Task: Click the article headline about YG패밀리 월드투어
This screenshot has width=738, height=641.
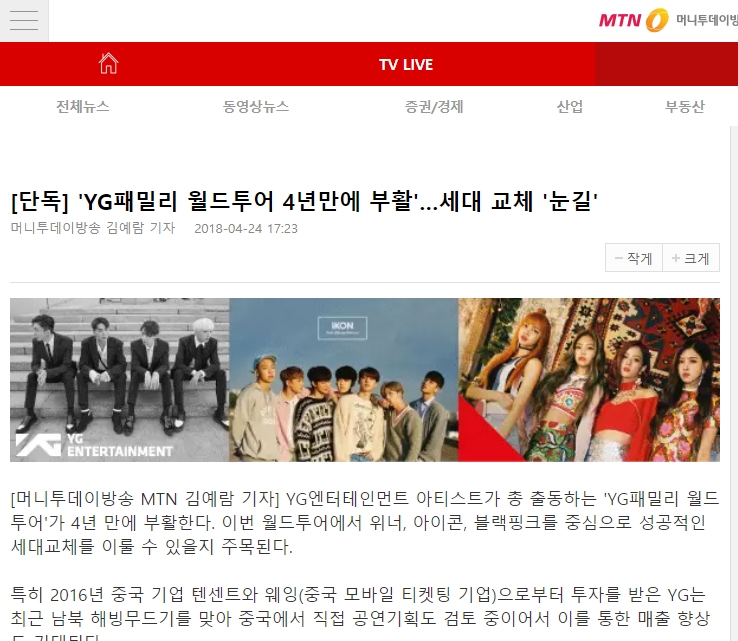Action: (x=305, y=201)
